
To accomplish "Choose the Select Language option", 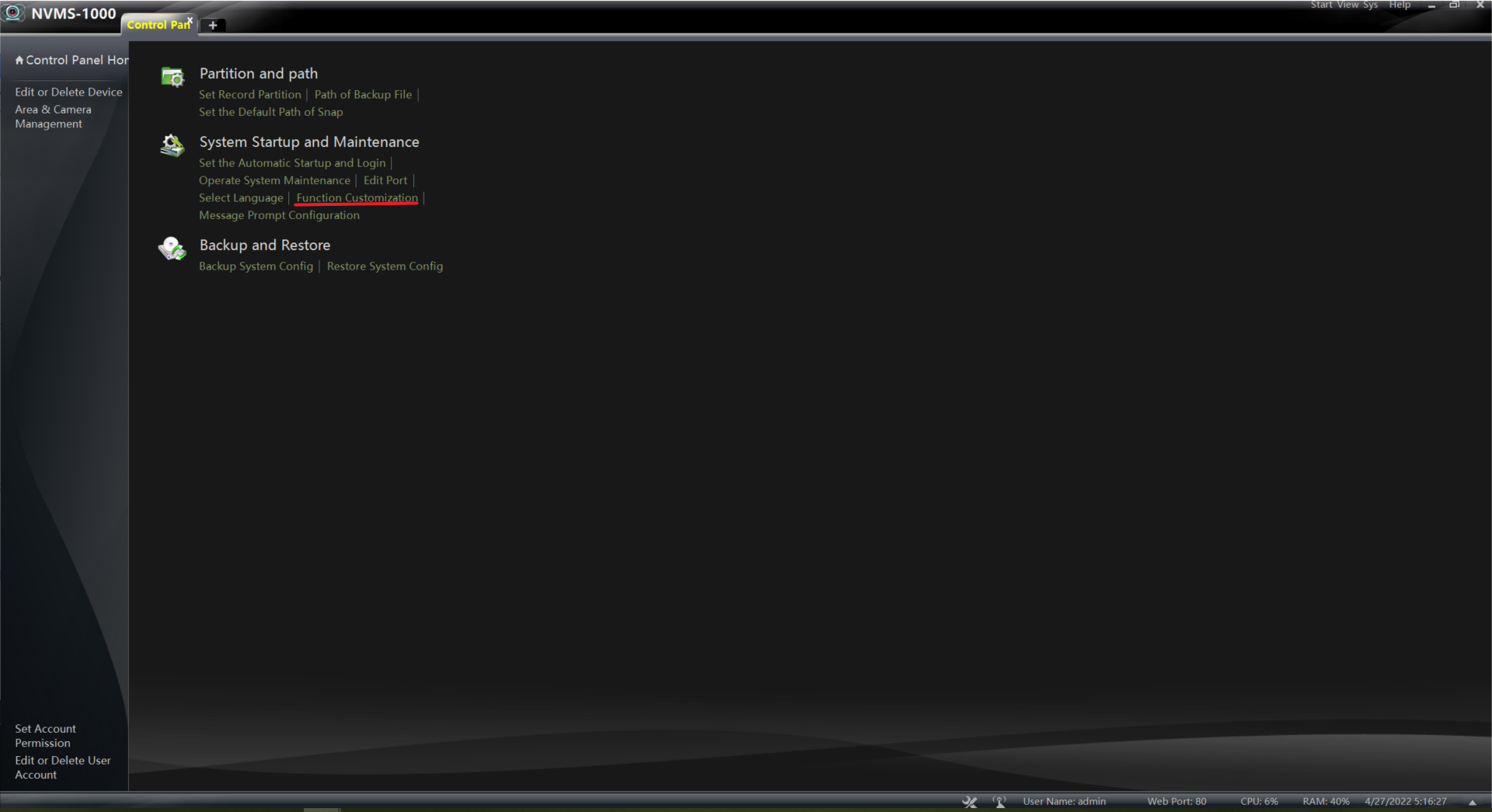I will (x=241, y=198).
